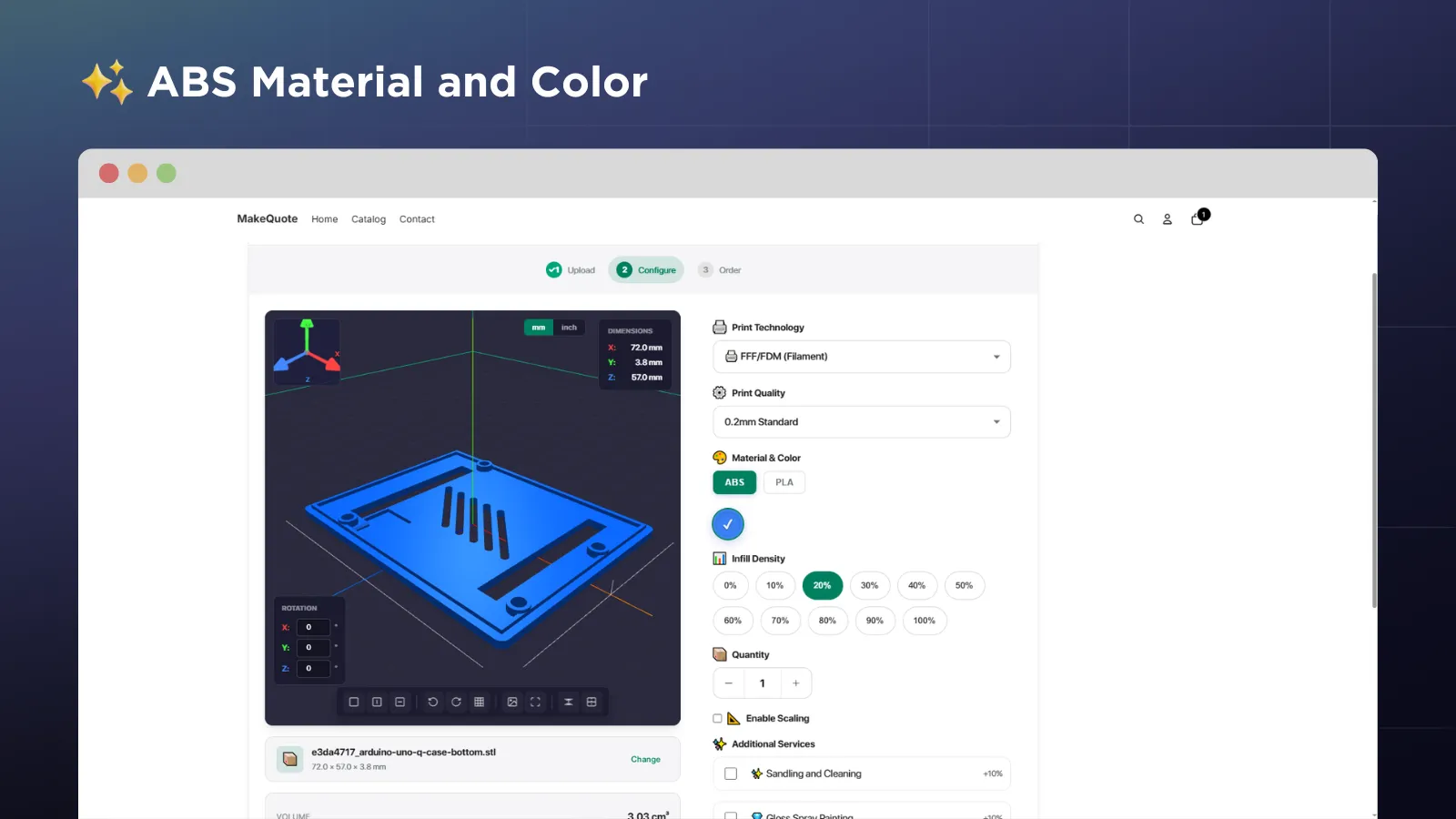Toggle the grid display in the 3D viewer

point(479,702)
